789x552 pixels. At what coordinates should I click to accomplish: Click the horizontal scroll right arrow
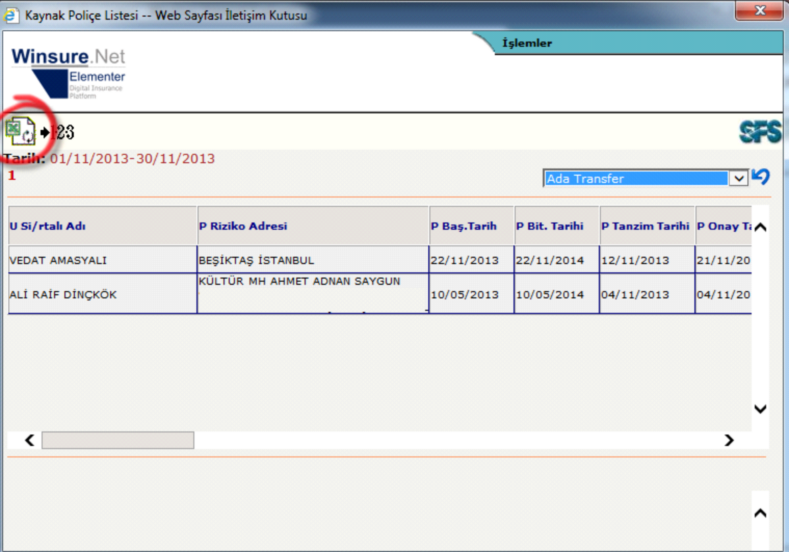pyautogui.click(x=728, y=440)
